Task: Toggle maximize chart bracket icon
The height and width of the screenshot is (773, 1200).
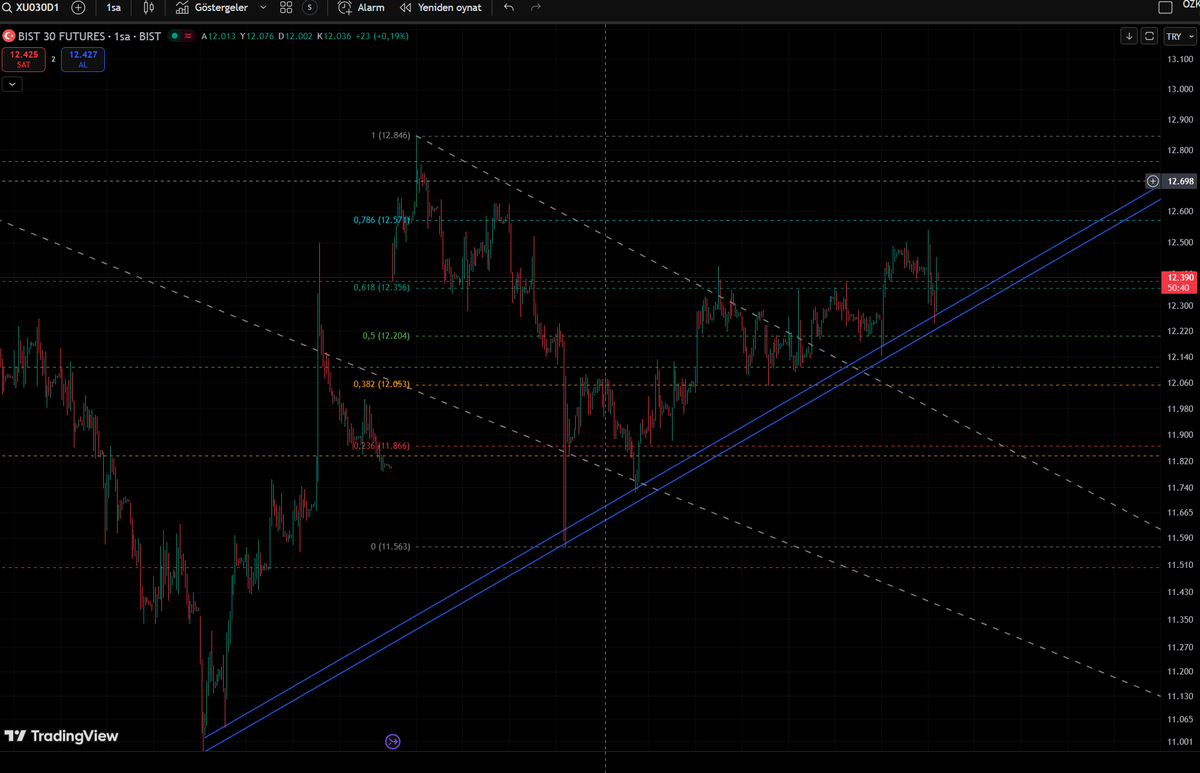Action: point(1149,36)
